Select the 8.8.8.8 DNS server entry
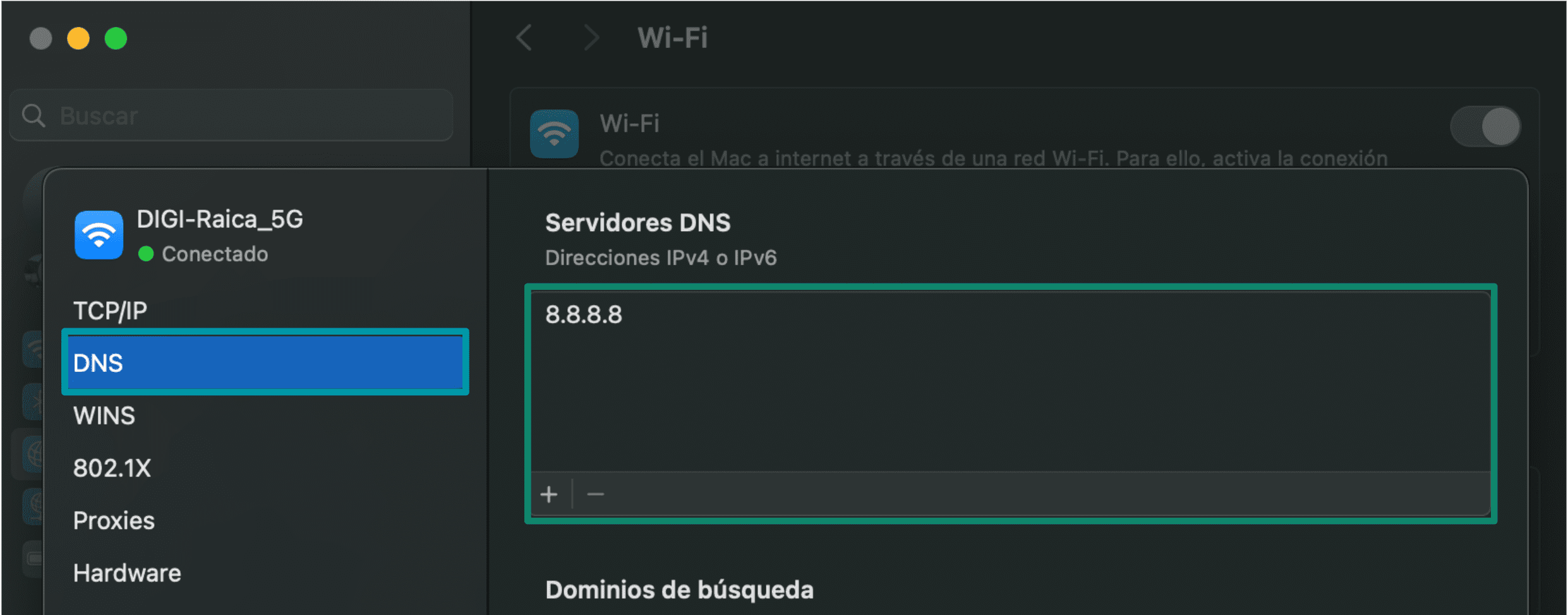Viewport: 1568px width, 615px height. pyautogui.click(x=582, y=314)
